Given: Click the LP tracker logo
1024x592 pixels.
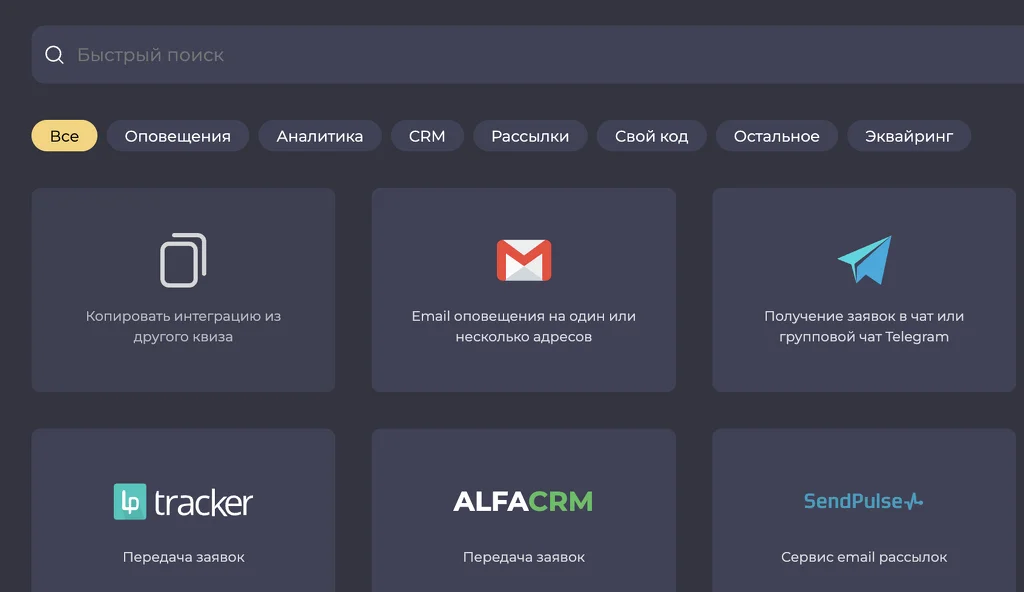Looking at the screenshot, I should click(x=184, y=502).
